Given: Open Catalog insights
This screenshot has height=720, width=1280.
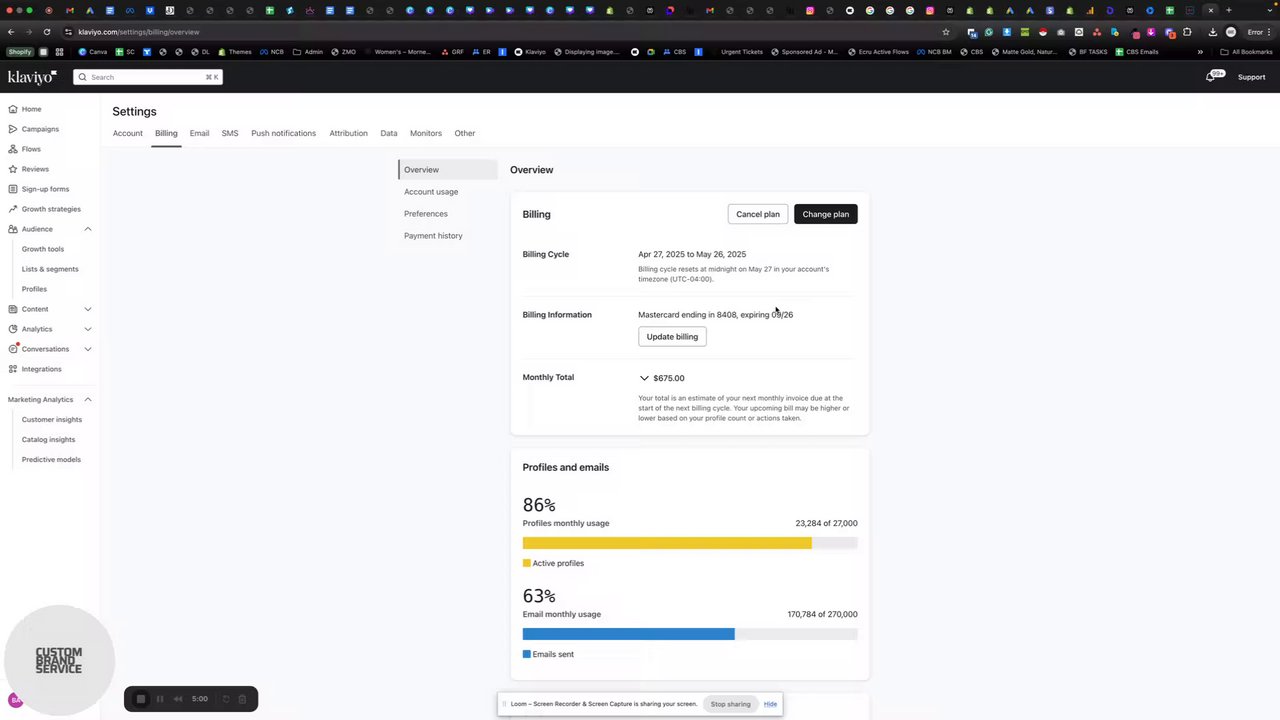Looking at the screenshot, I should click(x=48, y=439).
